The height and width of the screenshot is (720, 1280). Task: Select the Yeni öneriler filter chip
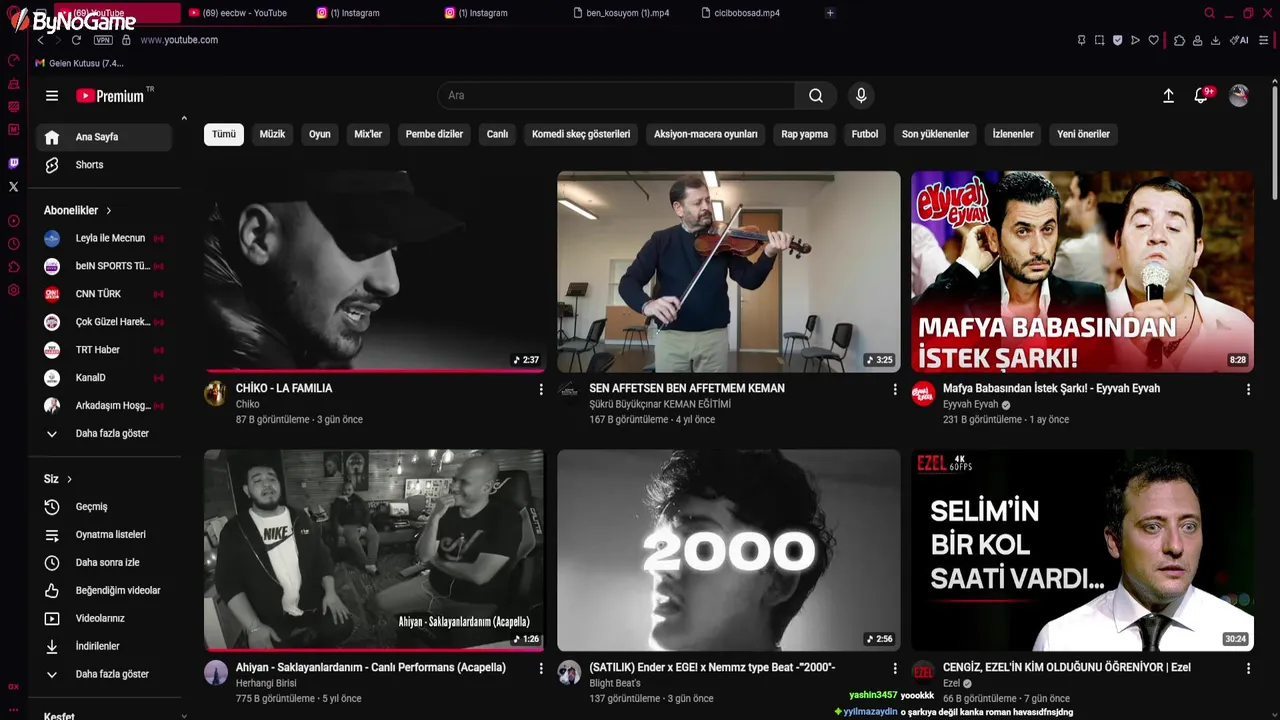(1083, 134)
